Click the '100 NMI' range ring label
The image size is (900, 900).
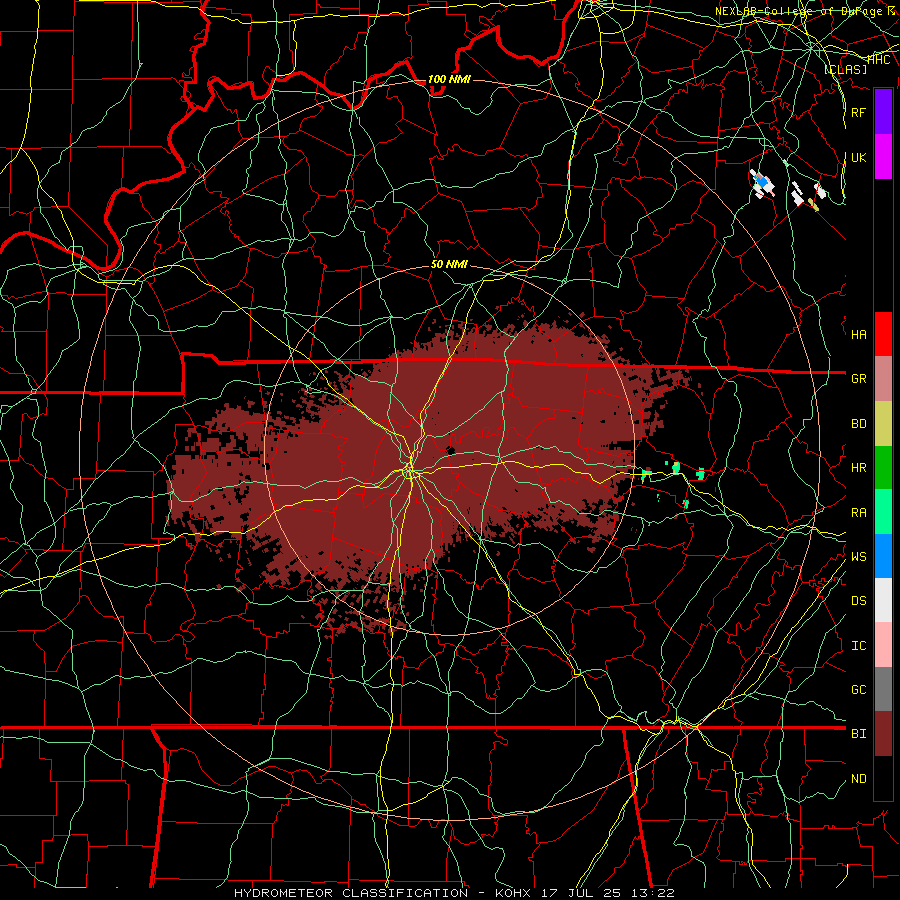[449, 79]
